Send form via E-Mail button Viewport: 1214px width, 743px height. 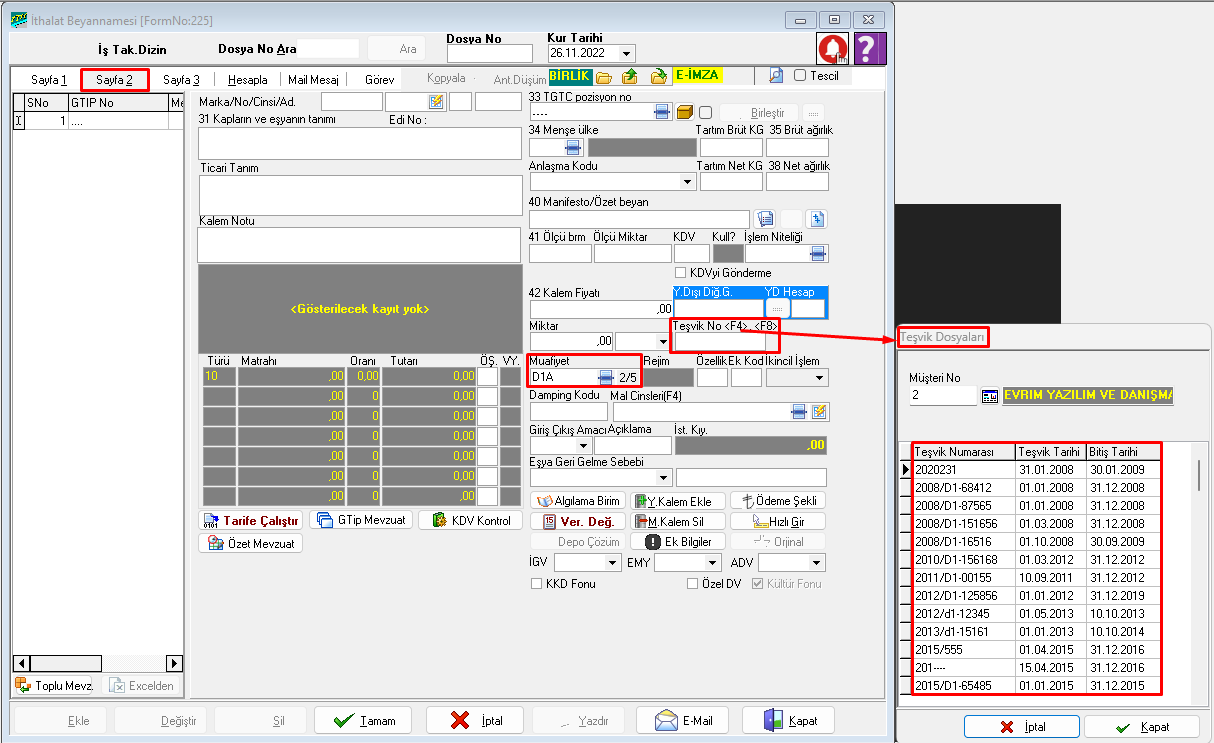685,720
